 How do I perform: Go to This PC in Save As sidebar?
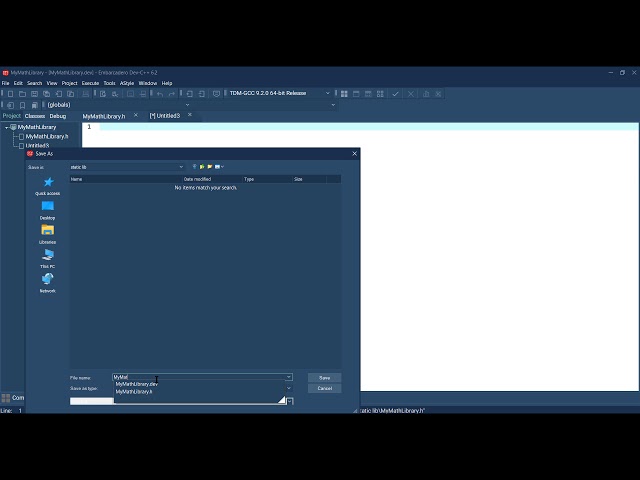click(x=47, y=259)
